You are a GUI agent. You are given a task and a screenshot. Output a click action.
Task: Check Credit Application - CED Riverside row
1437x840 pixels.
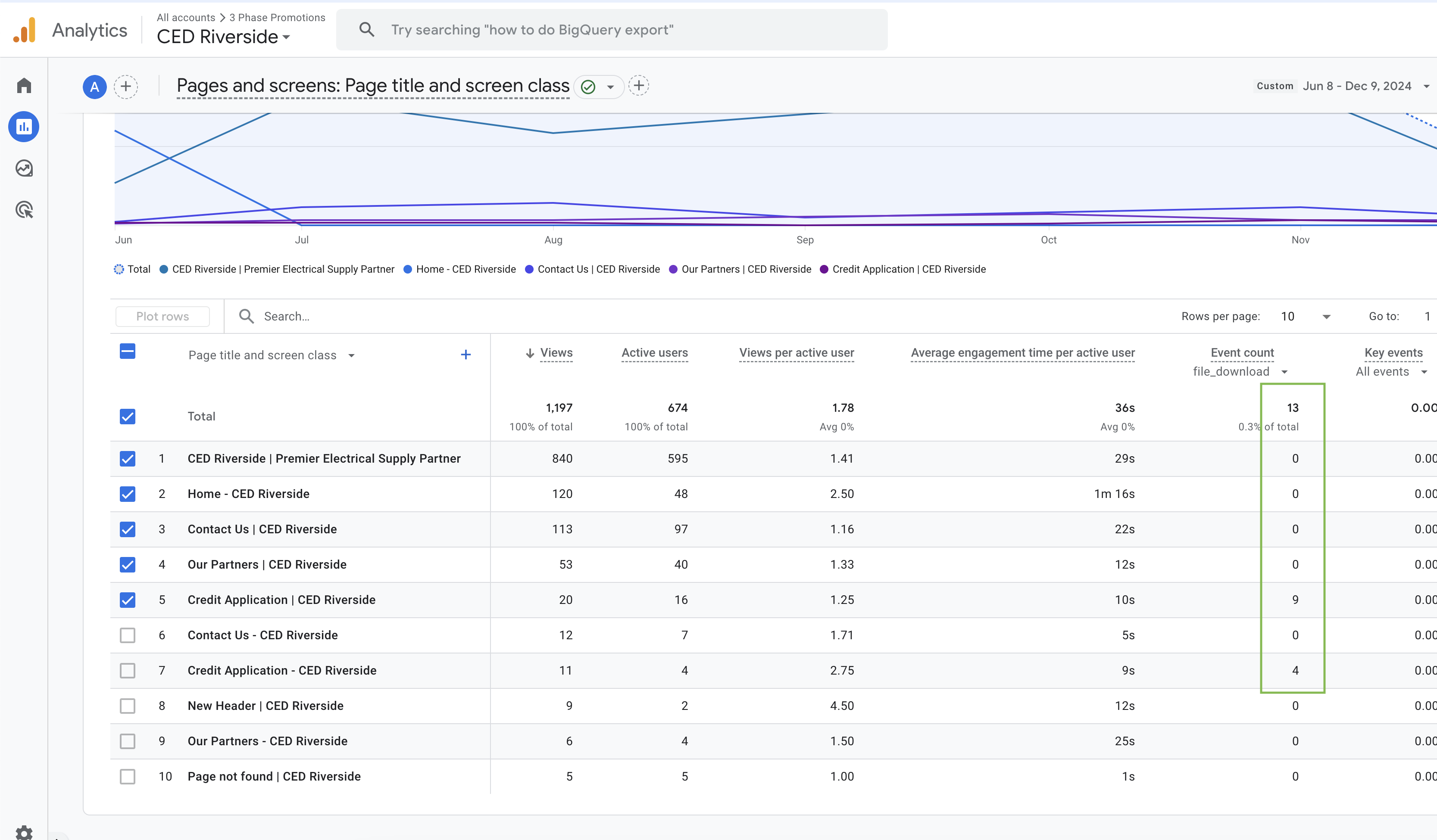(x=128, y=671)
